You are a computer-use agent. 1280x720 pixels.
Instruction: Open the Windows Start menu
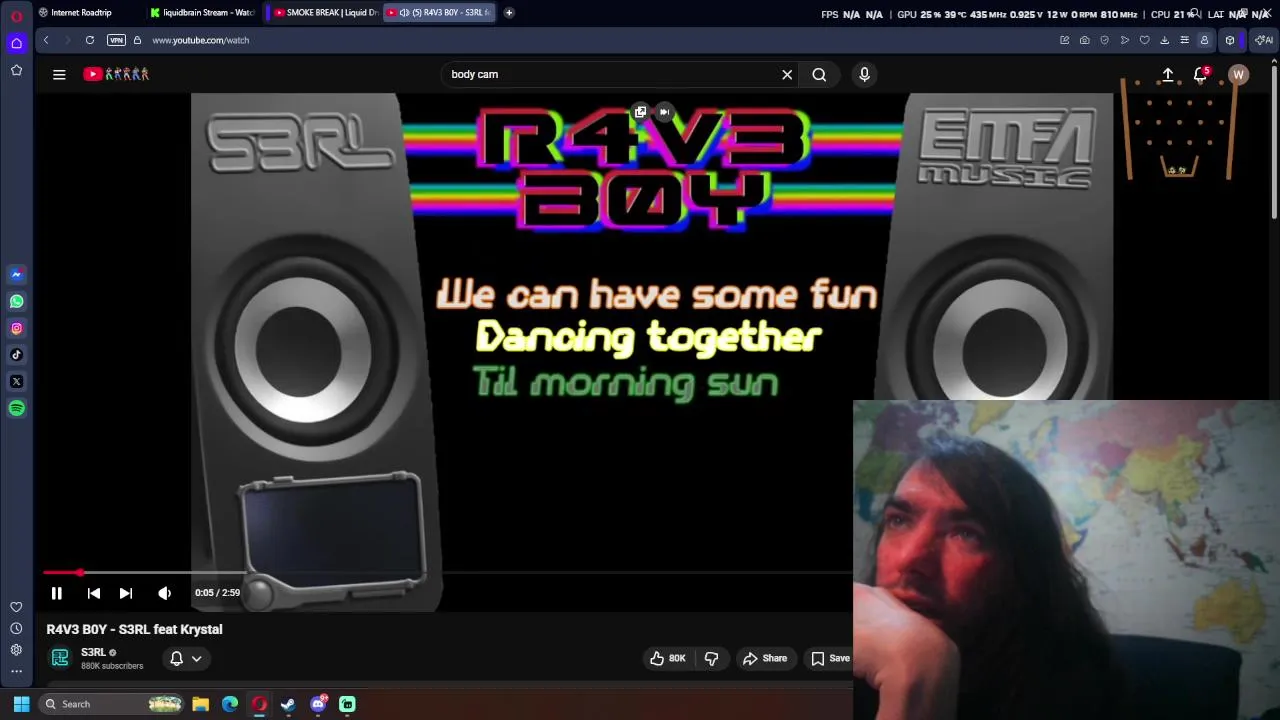[21, 704]
